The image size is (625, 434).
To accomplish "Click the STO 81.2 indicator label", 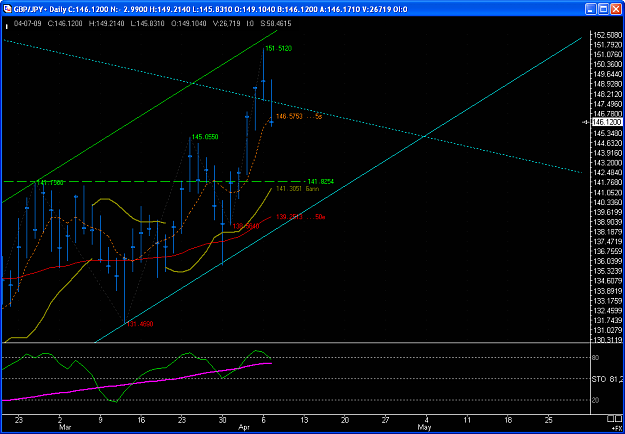I will pos(609,379).
